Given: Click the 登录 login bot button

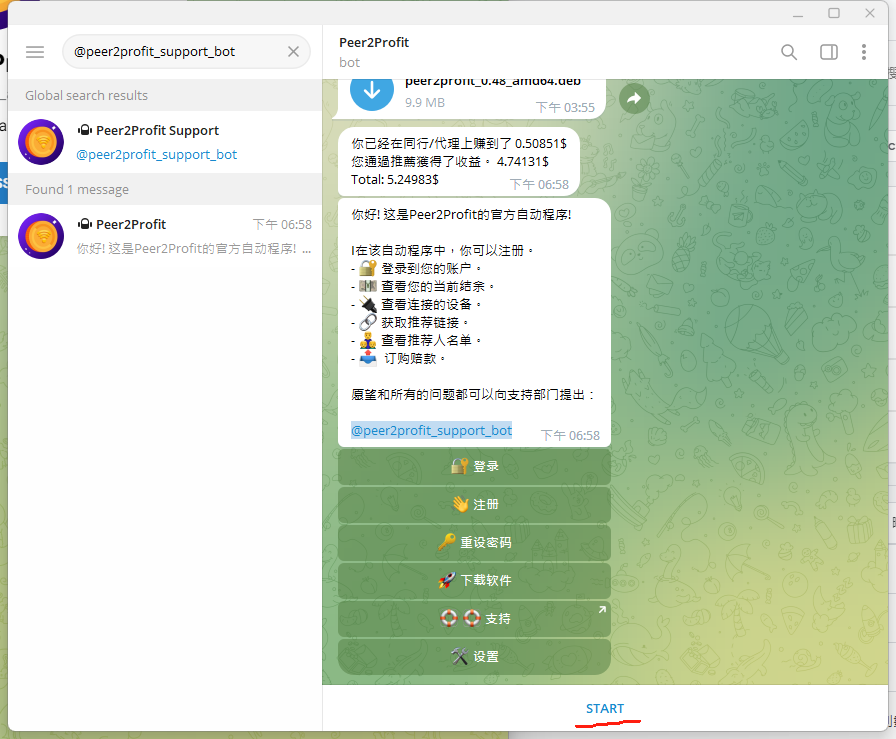Looking at the screenshot, I should [474, 466].
